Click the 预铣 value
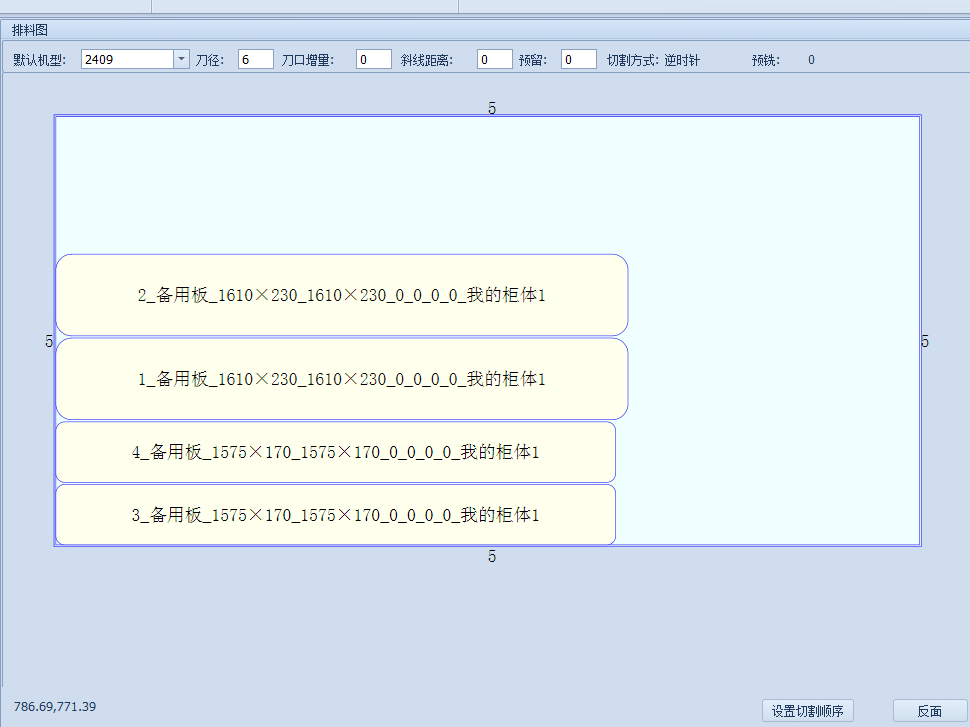This screenshot has width=970, height=727. 811,60
